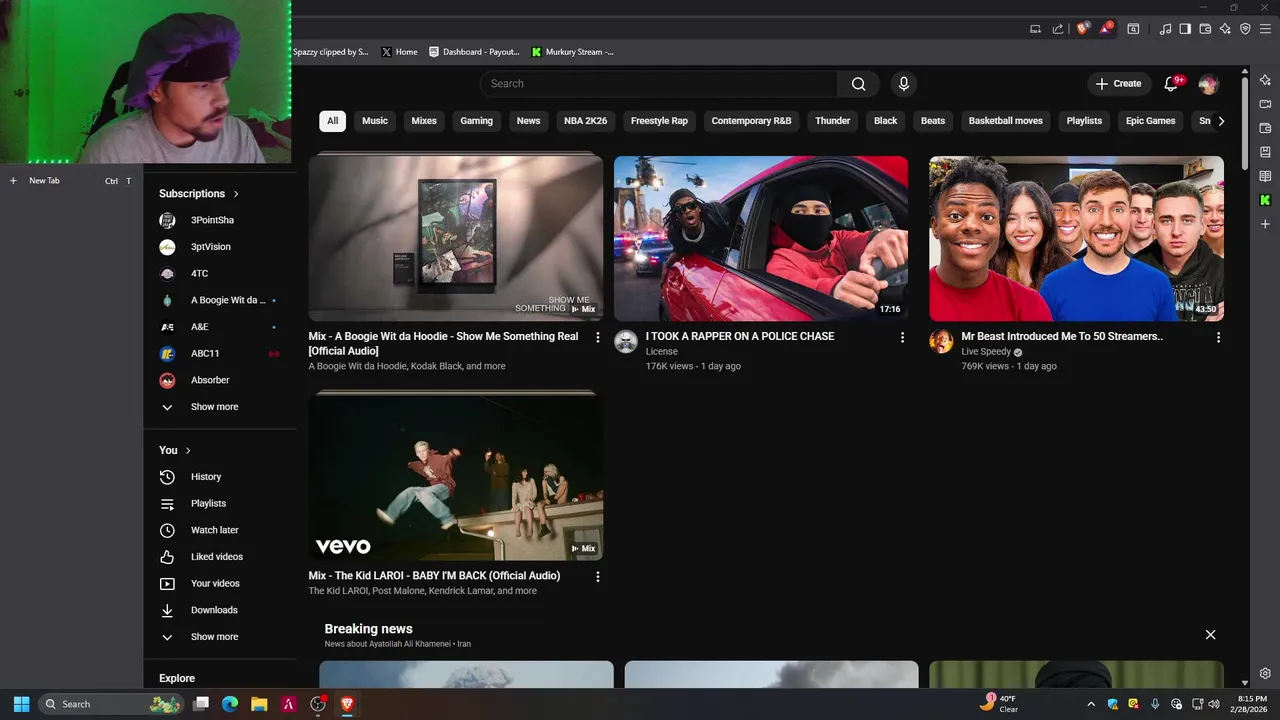Open sidebar settings gear icon
Image resolution: width=1280 pixels, height=720 pixels.
pos(1265,673)
